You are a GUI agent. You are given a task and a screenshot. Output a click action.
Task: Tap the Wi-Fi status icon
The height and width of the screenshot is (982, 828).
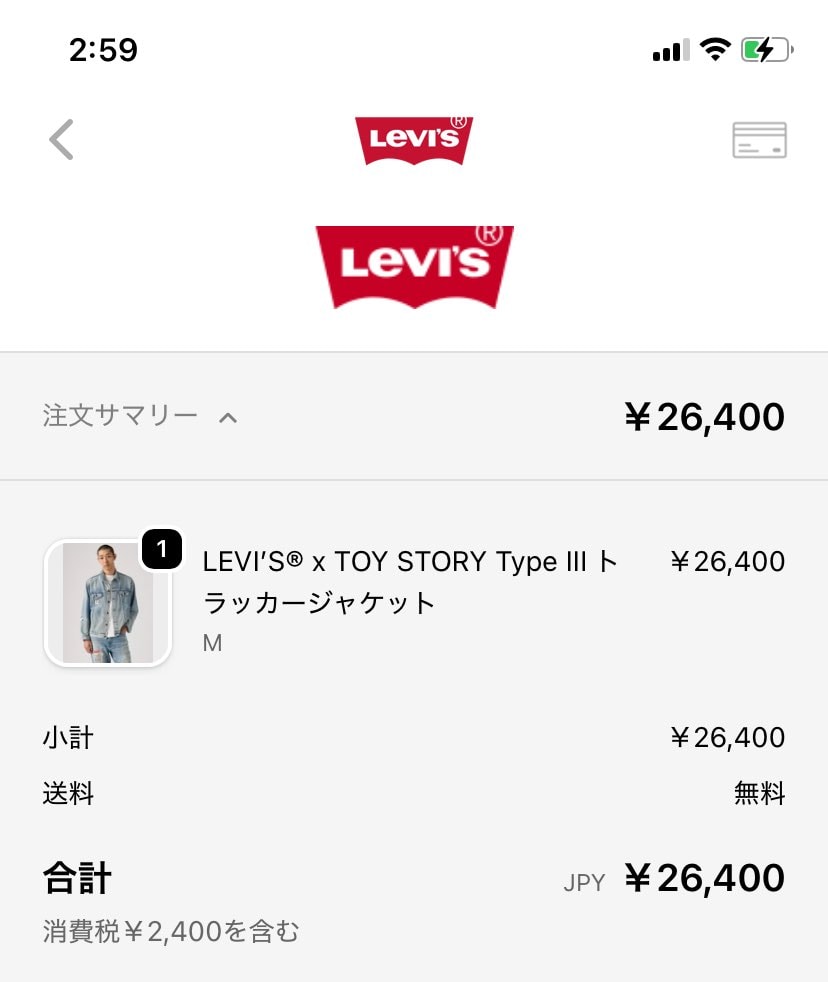[715, 50]
